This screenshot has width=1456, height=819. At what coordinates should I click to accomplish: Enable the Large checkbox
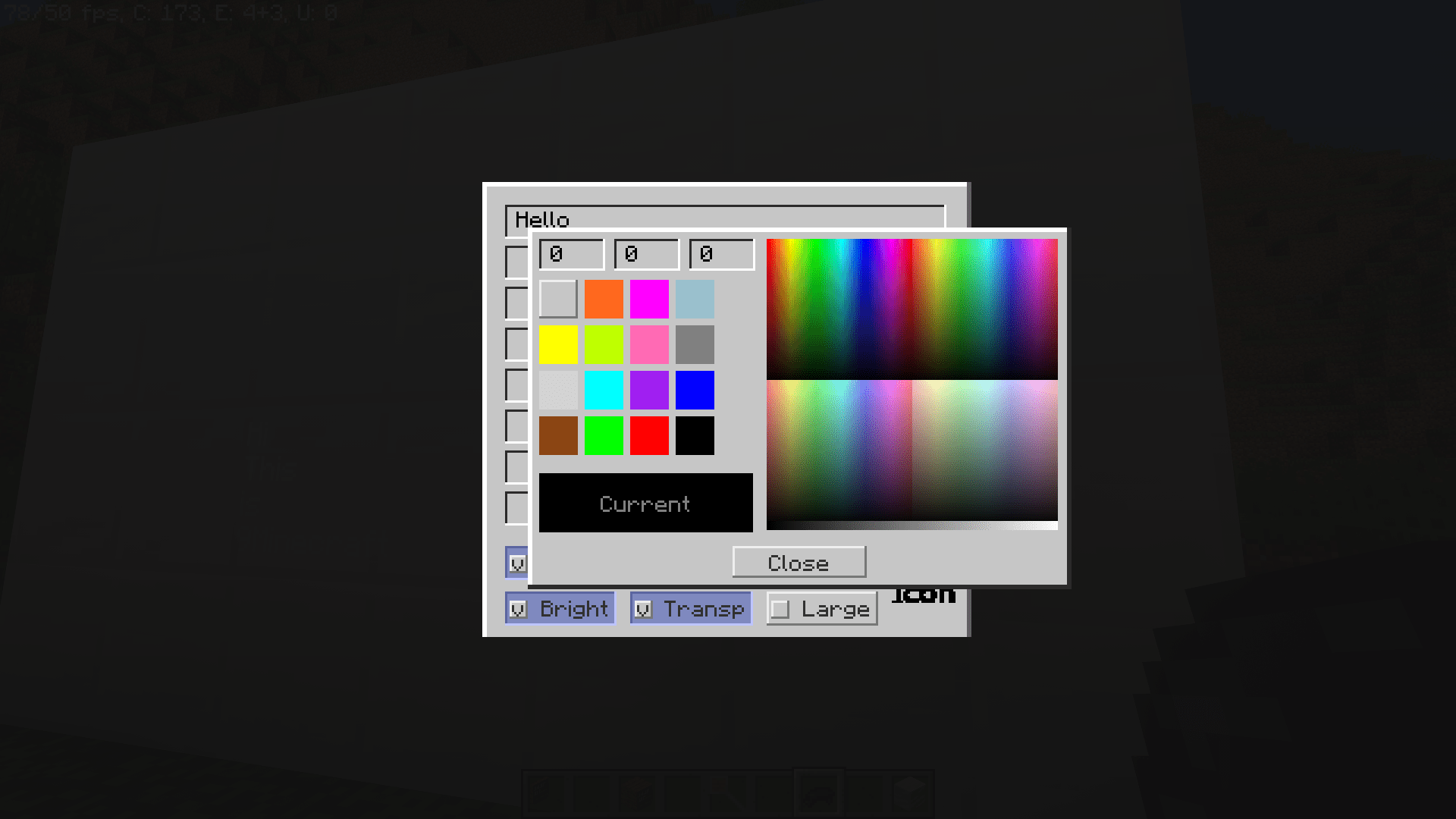pos(781,609)
